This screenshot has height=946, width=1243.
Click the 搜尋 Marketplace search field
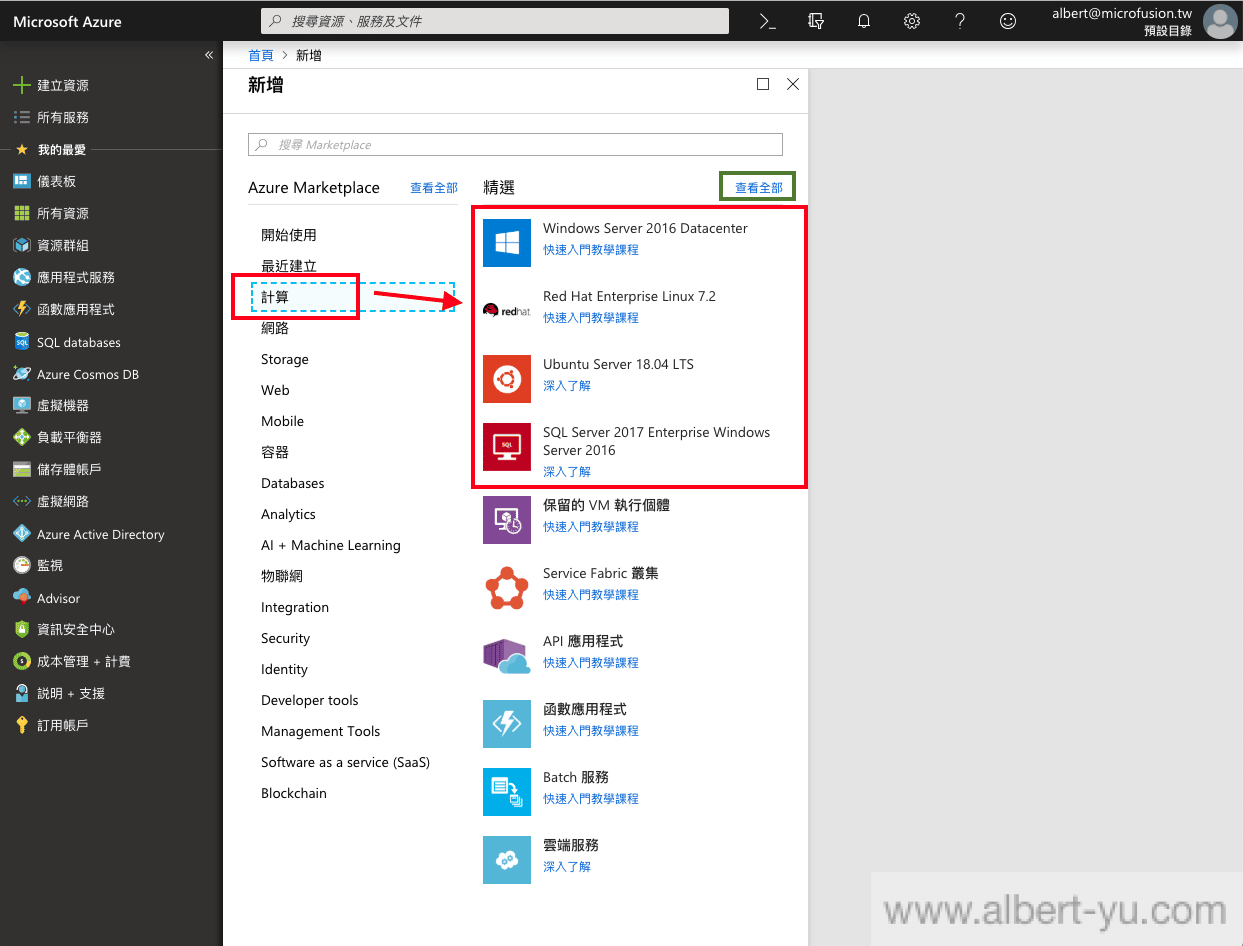tap(515, 145)
